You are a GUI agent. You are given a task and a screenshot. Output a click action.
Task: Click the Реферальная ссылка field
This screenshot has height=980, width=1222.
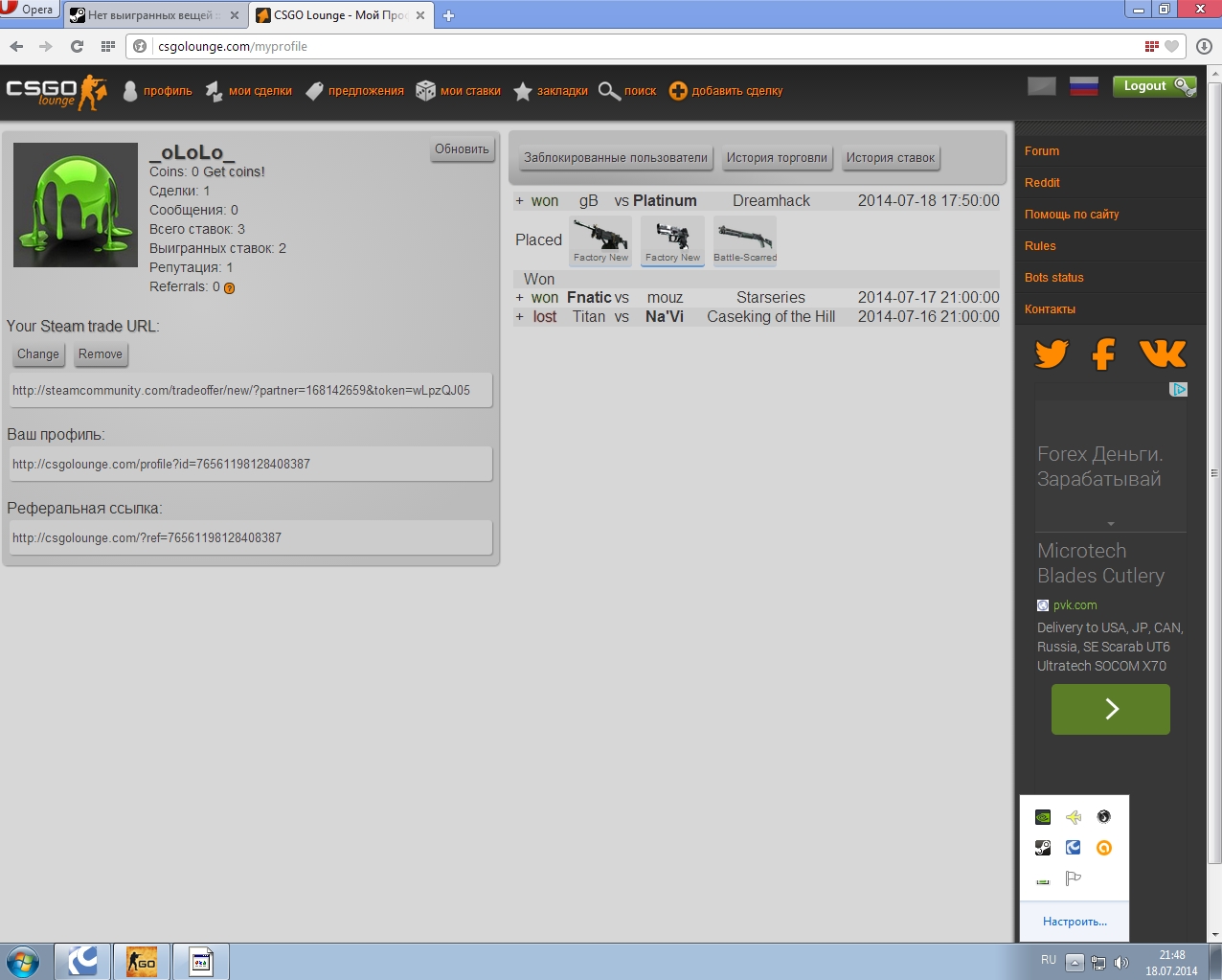point(251,538)
